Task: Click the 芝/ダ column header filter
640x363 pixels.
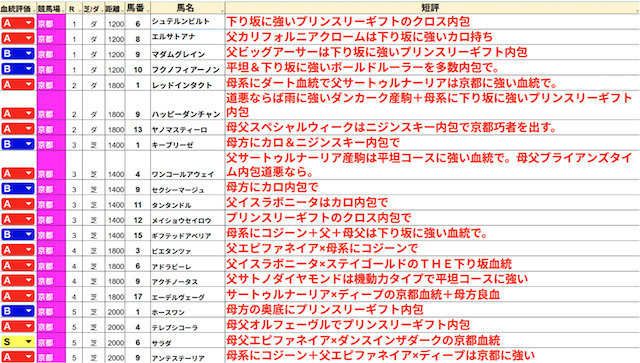Action: [x=93, y=9]
